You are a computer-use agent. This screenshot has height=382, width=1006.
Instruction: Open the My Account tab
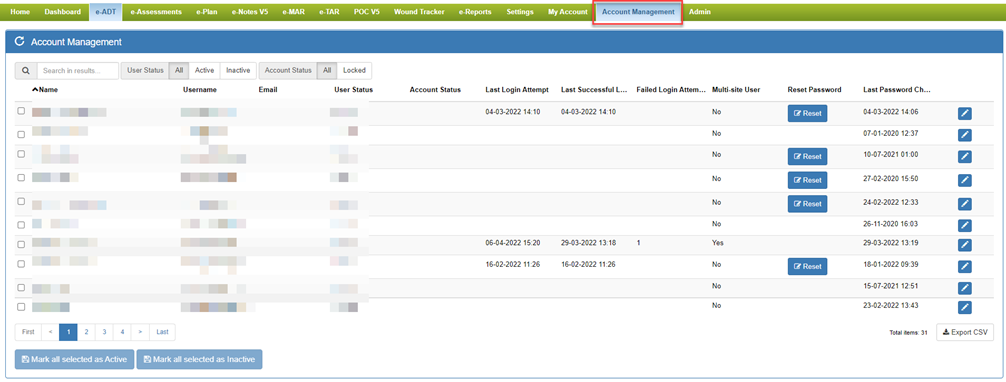coord(567,12)
